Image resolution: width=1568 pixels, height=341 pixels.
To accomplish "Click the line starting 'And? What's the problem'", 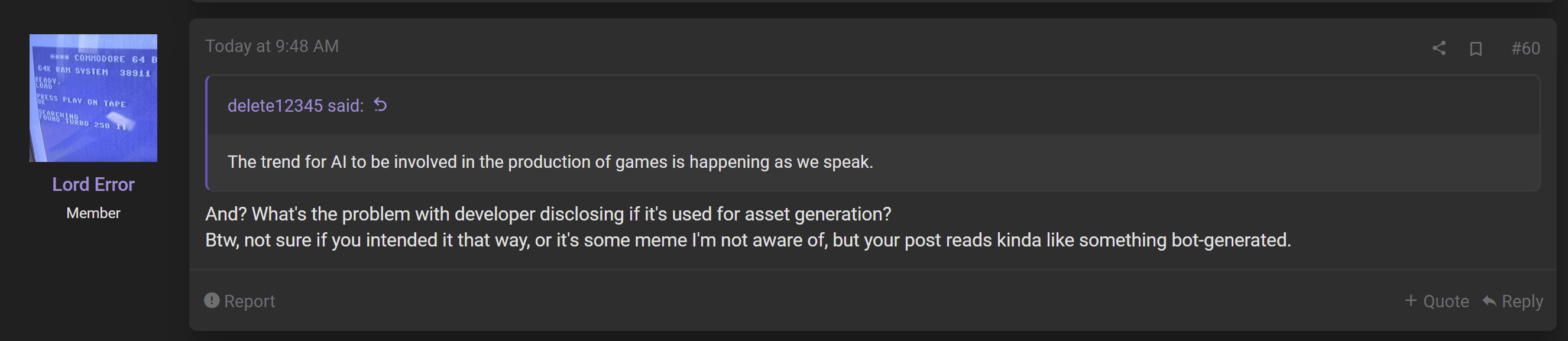I will [548, 215].
